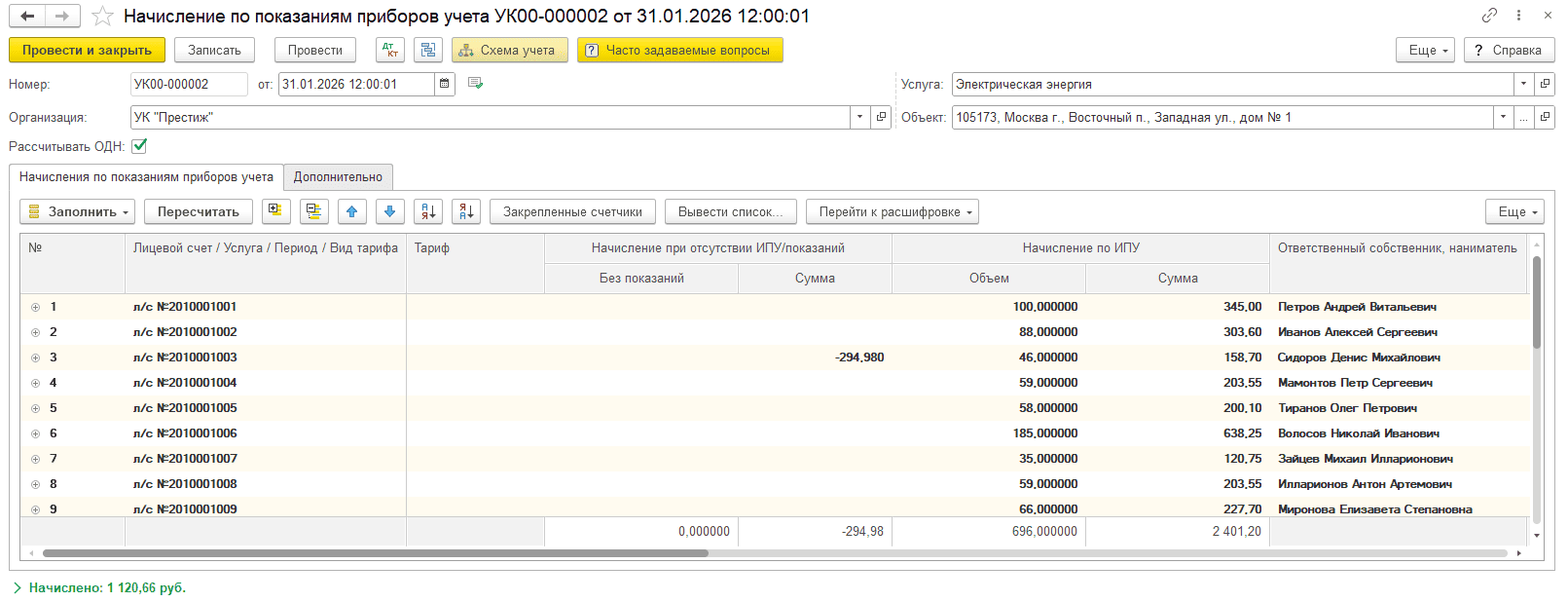This screenshot has width=1568, height=602.
Task: Sort table rows ascending
Action: pos(428,211)
